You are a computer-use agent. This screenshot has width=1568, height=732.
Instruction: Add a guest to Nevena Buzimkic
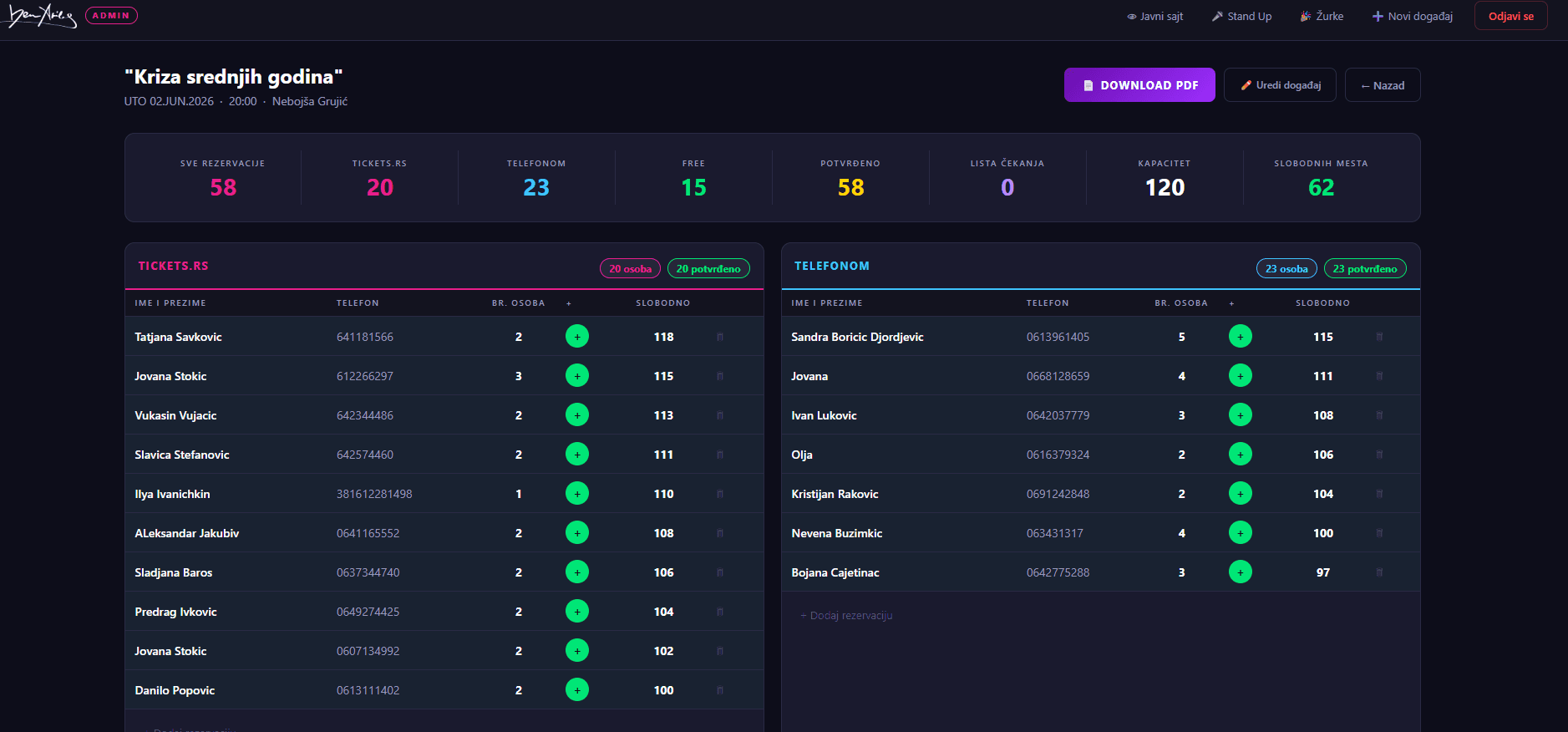coord(1241,532)
